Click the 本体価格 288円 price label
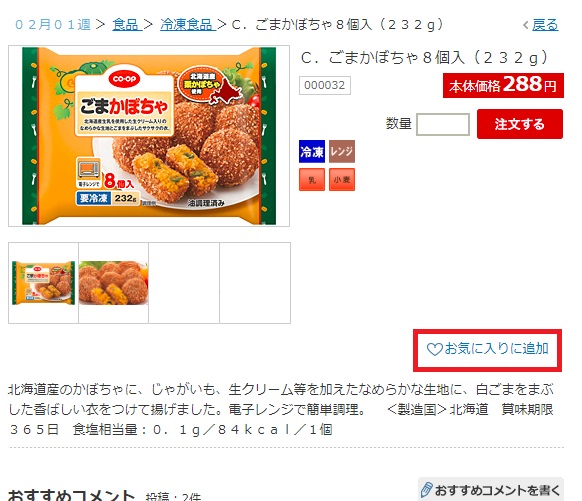This screenshot has height=501, width=582. click(x=503, y=85)
